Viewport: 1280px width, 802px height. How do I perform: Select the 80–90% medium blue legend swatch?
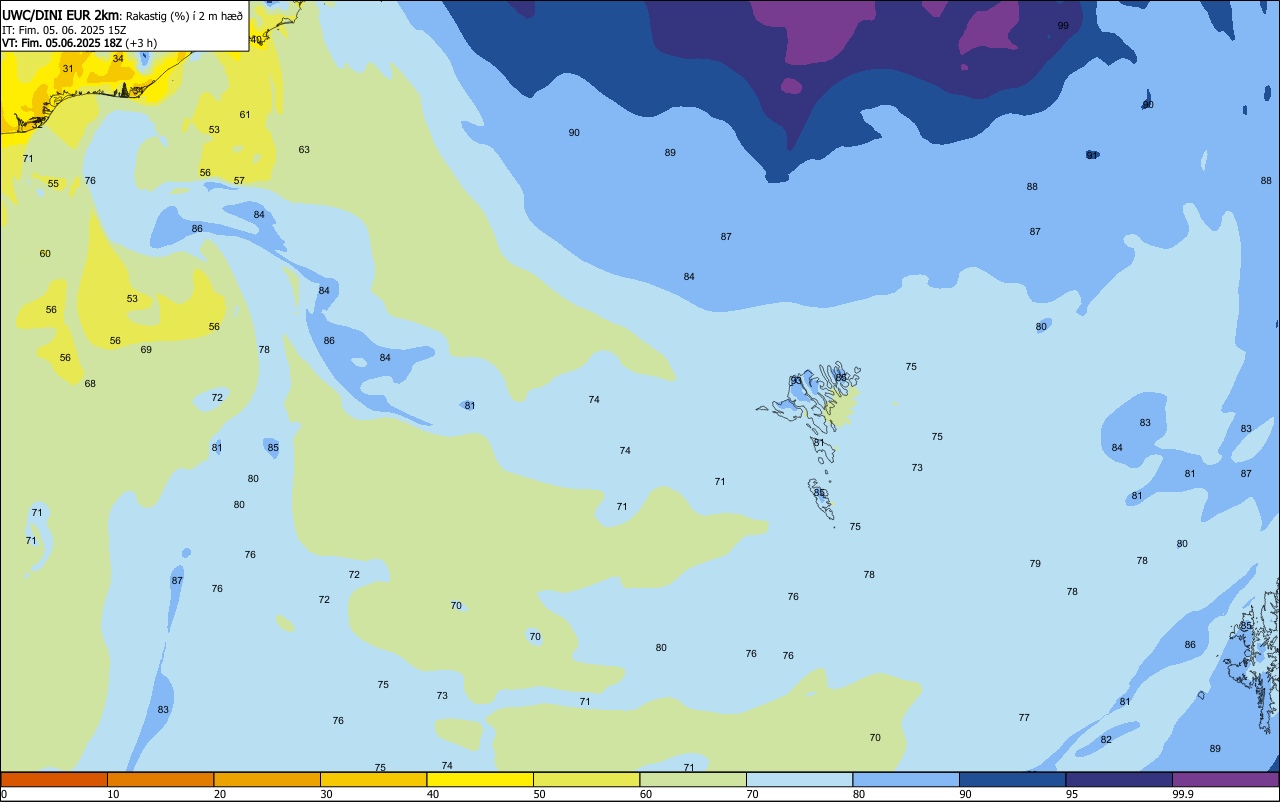pyautogui.click(x=906, y=779)
